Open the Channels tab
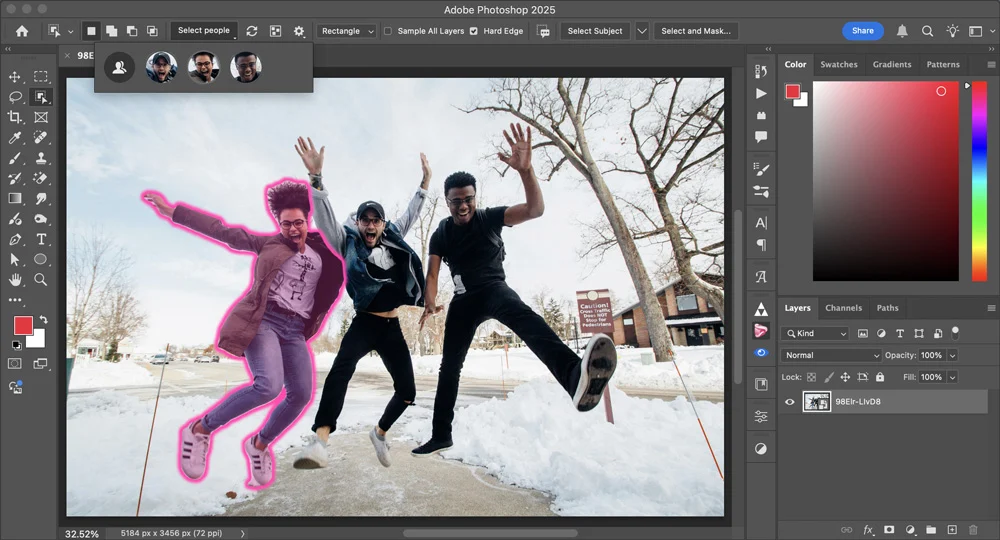The height and width of the screenshot is (540, 1000). coord(843,308)
